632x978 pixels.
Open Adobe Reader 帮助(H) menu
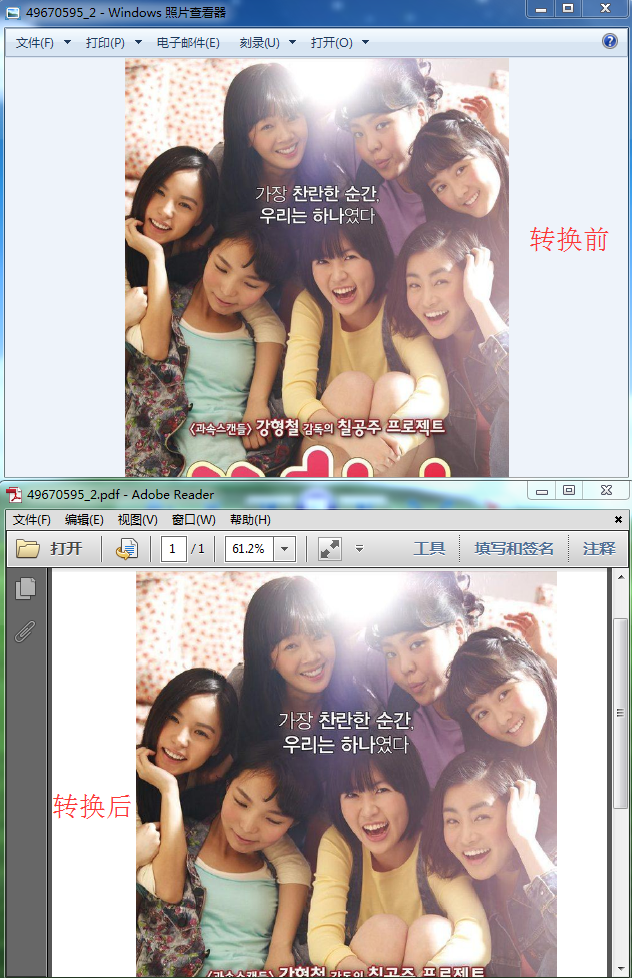click(x=250, y=520)
